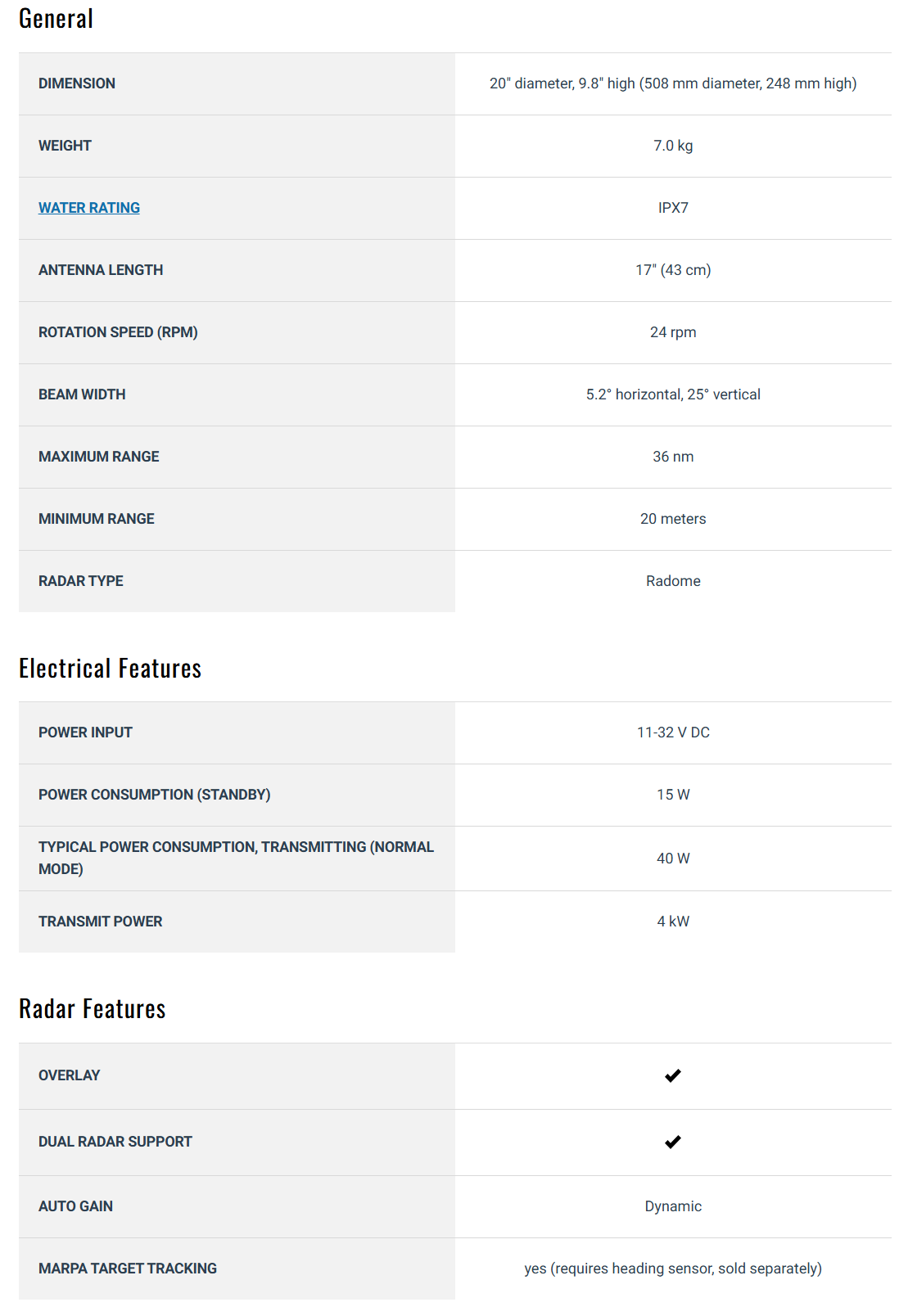Select the 24 rpm rotation speed value
The height and width of the screenshot is (1316, 899).
(x=673, y=332)
